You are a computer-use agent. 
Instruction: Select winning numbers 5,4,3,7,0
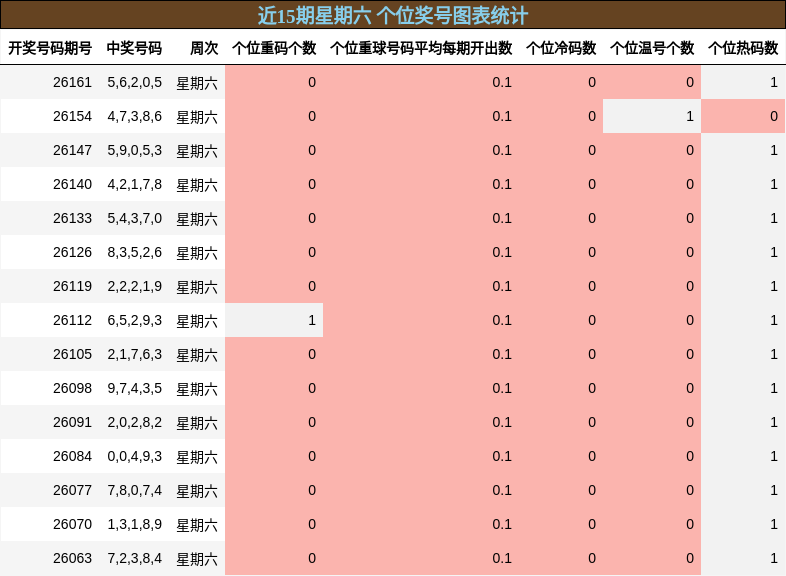tap(134, 218)
